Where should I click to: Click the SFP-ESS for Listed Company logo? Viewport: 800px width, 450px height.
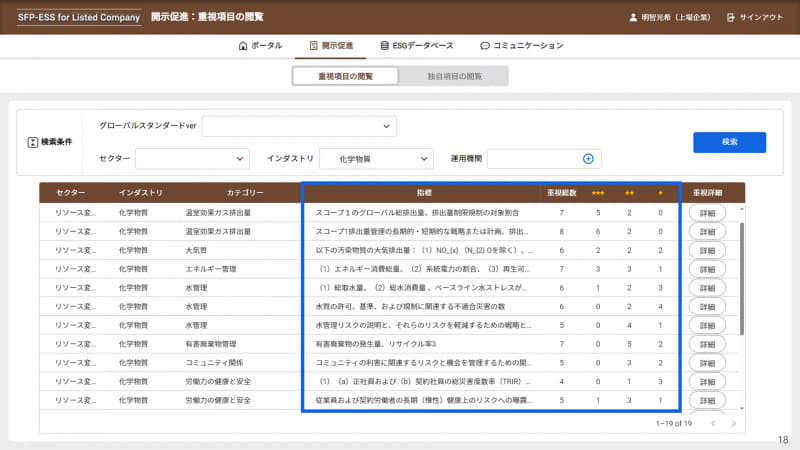79,17
